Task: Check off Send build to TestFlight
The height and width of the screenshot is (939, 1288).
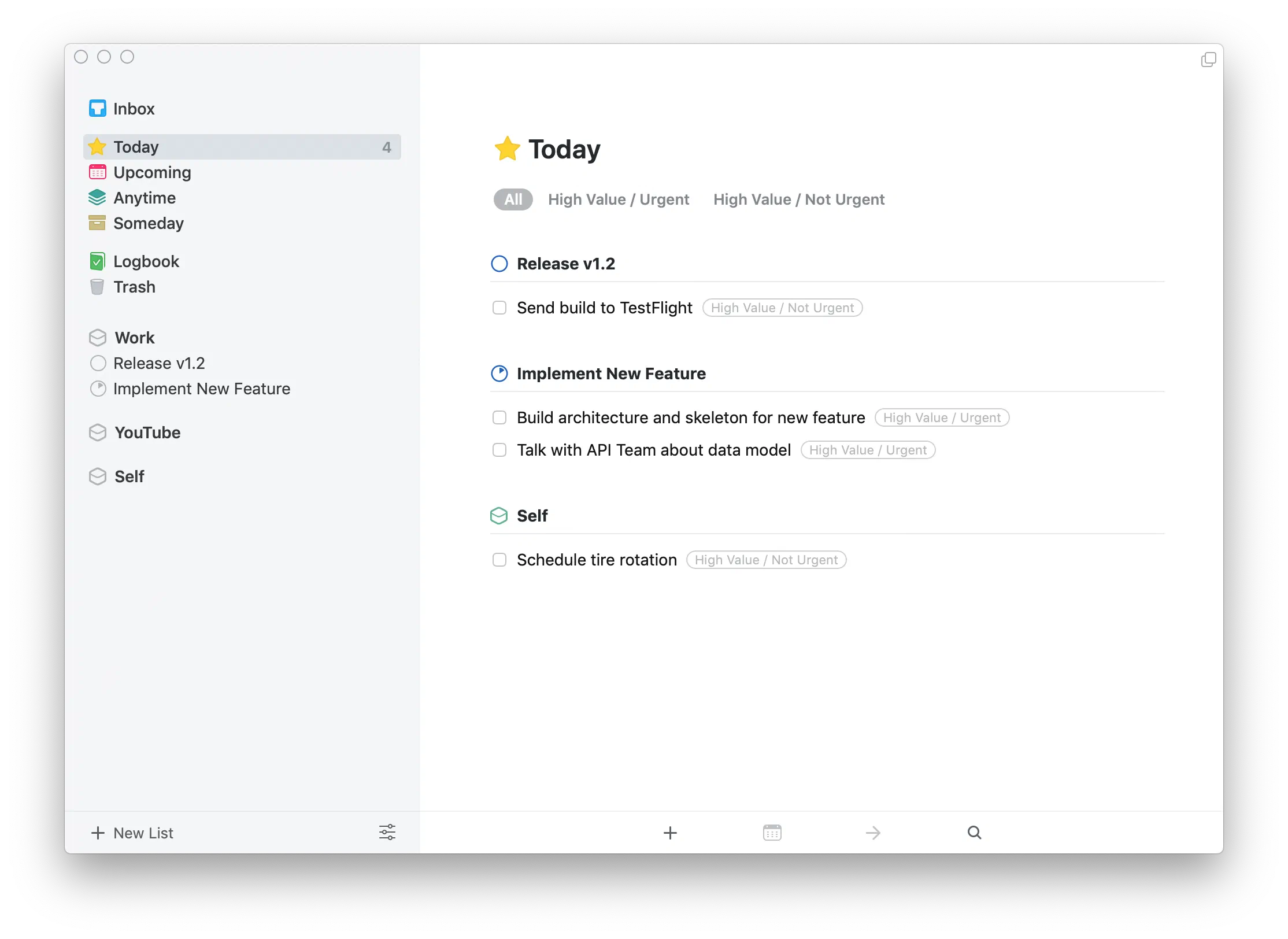Action: click(x=499, y=308)
